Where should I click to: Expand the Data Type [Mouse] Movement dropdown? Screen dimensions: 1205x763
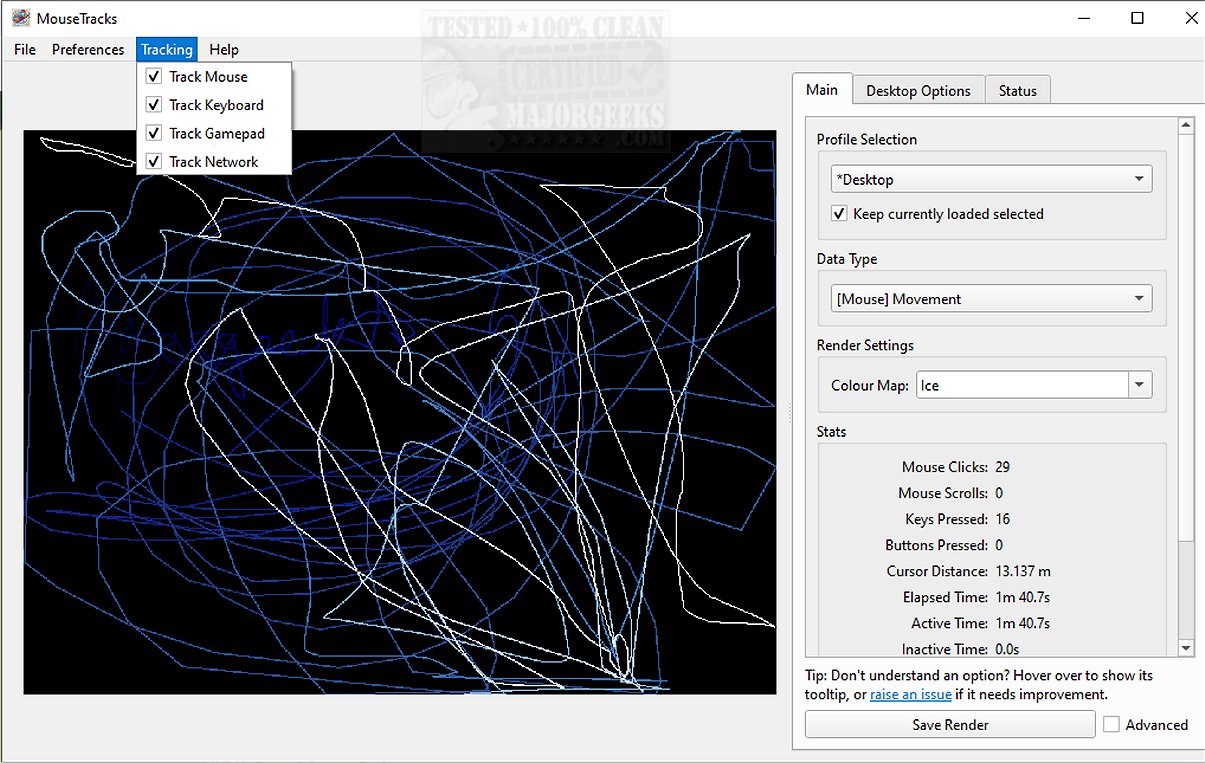click(991, 299)
